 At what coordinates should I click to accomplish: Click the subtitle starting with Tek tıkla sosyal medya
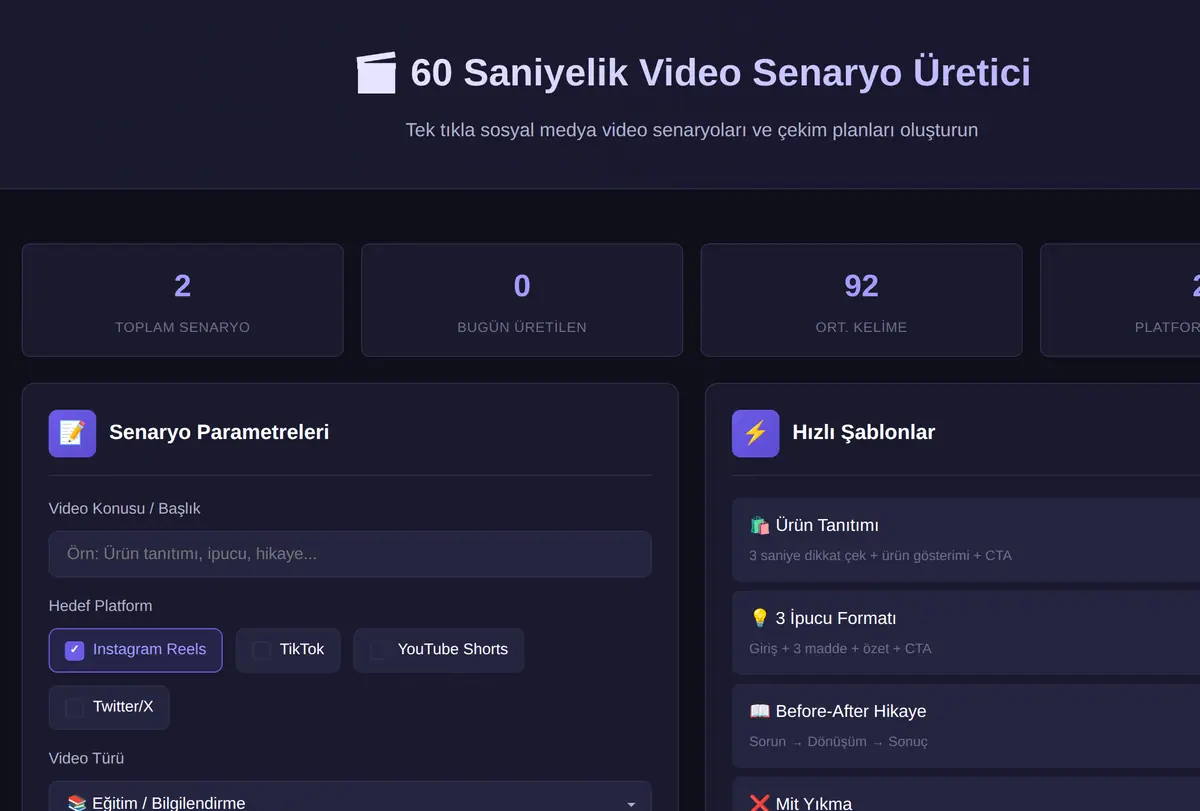692,130
